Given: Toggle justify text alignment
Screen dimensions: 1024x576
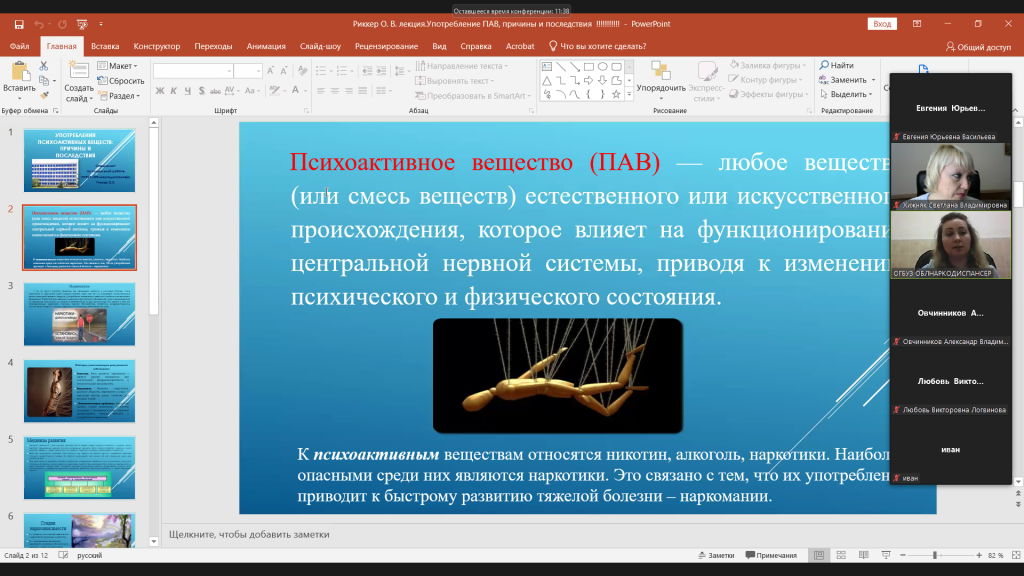Looking at the screenshot, I should [362, 91].
